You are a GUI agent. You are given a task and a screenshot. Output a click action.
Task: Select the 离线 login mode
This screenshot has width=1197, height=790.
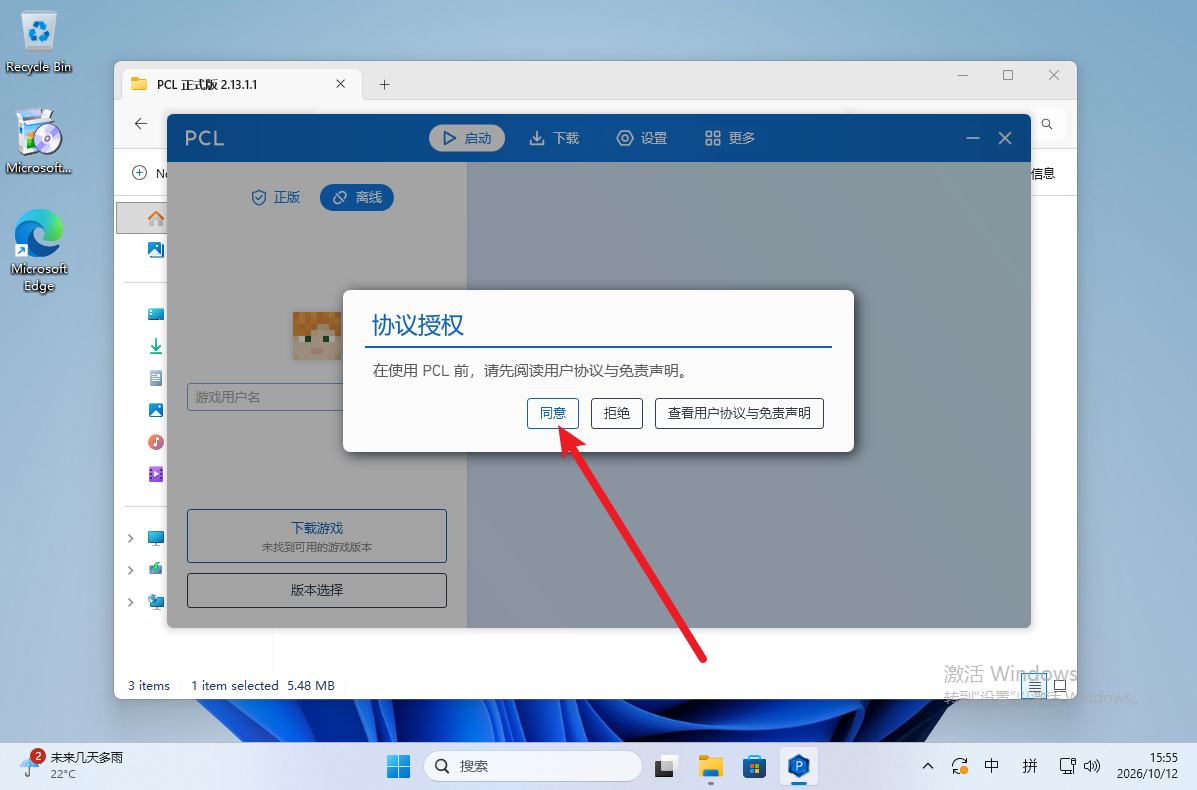pos(357,198)
